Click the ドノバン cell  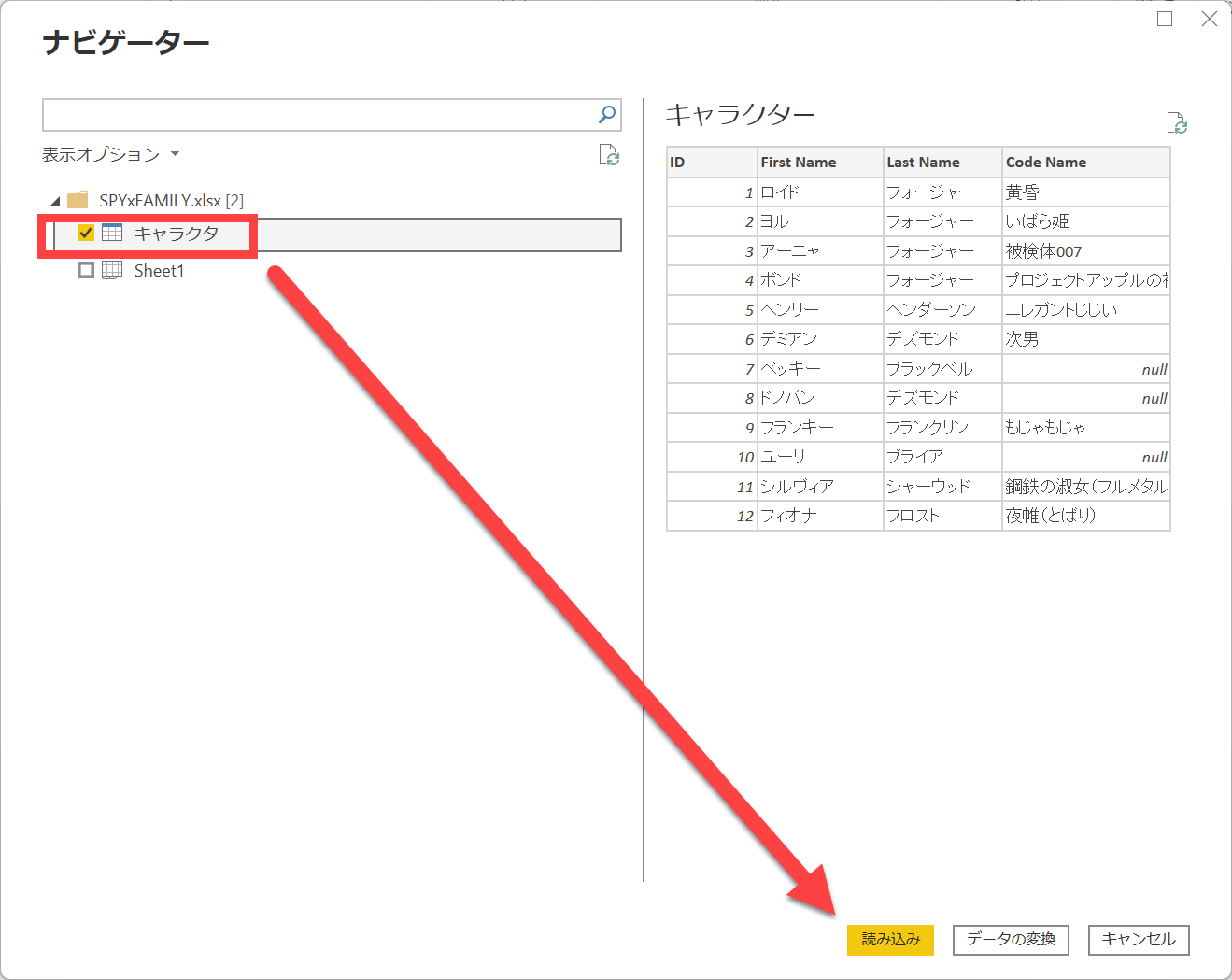point(820,398)
